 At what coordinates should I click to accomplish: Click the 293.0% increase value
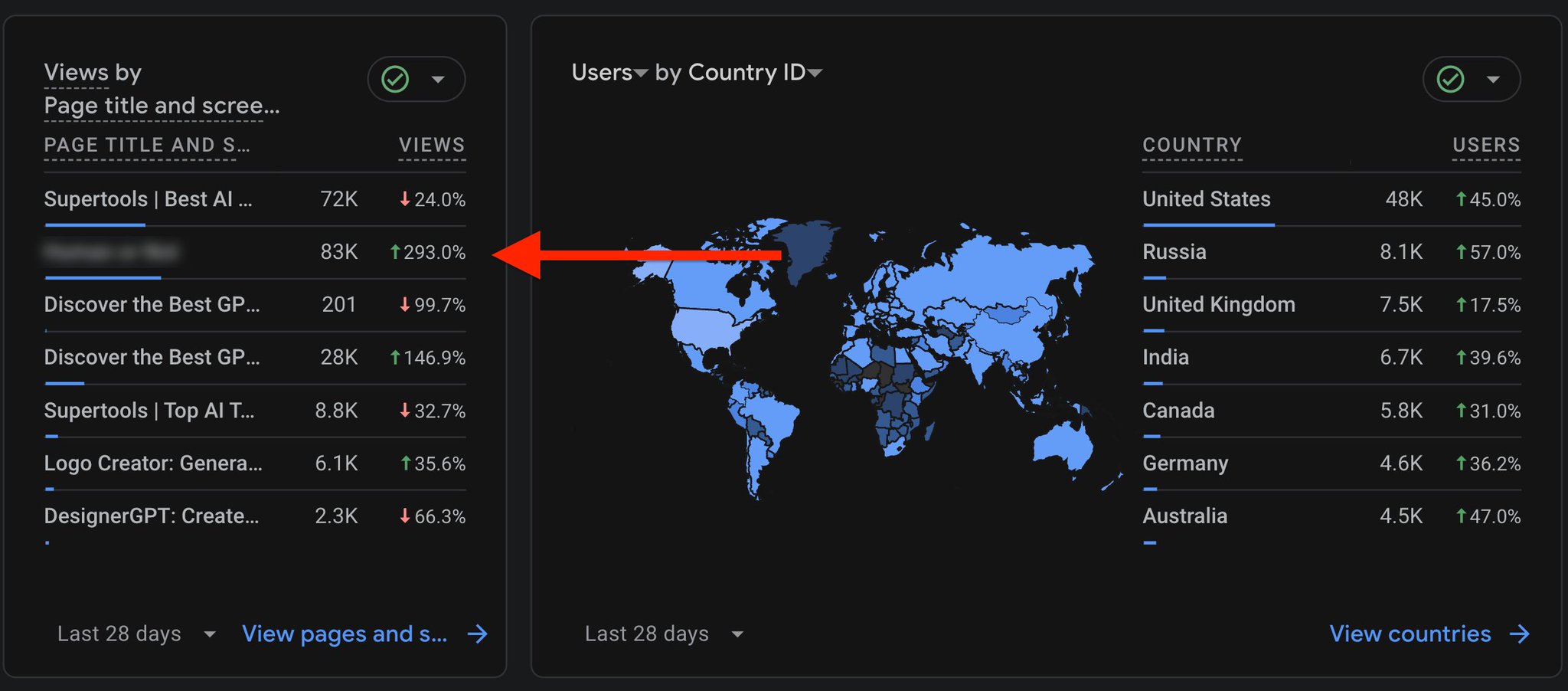427,253
